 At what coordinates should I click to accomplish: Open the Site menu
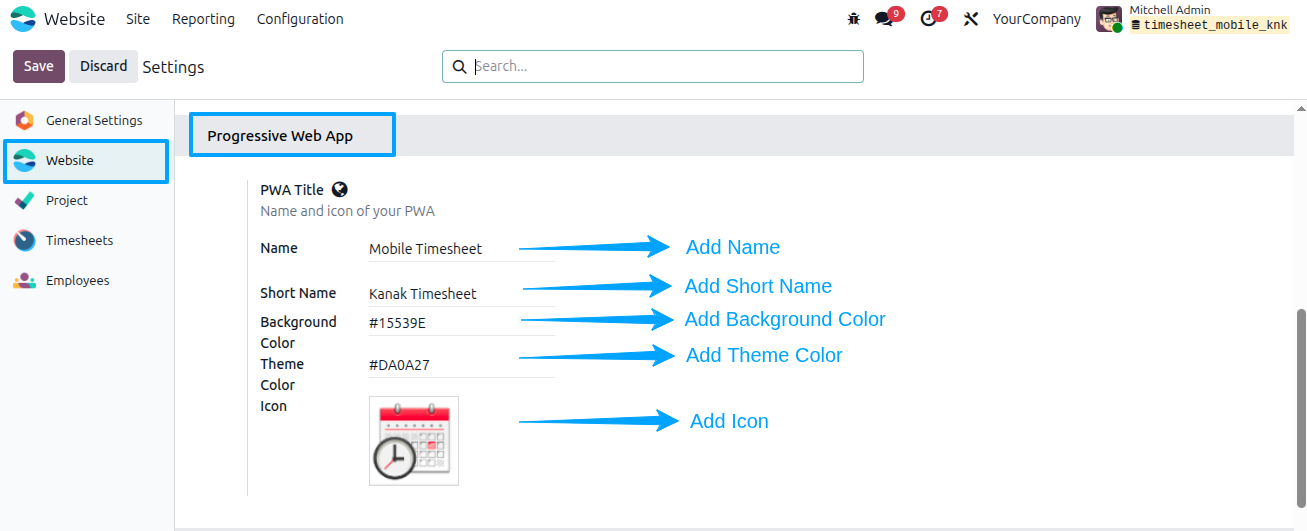138,19
